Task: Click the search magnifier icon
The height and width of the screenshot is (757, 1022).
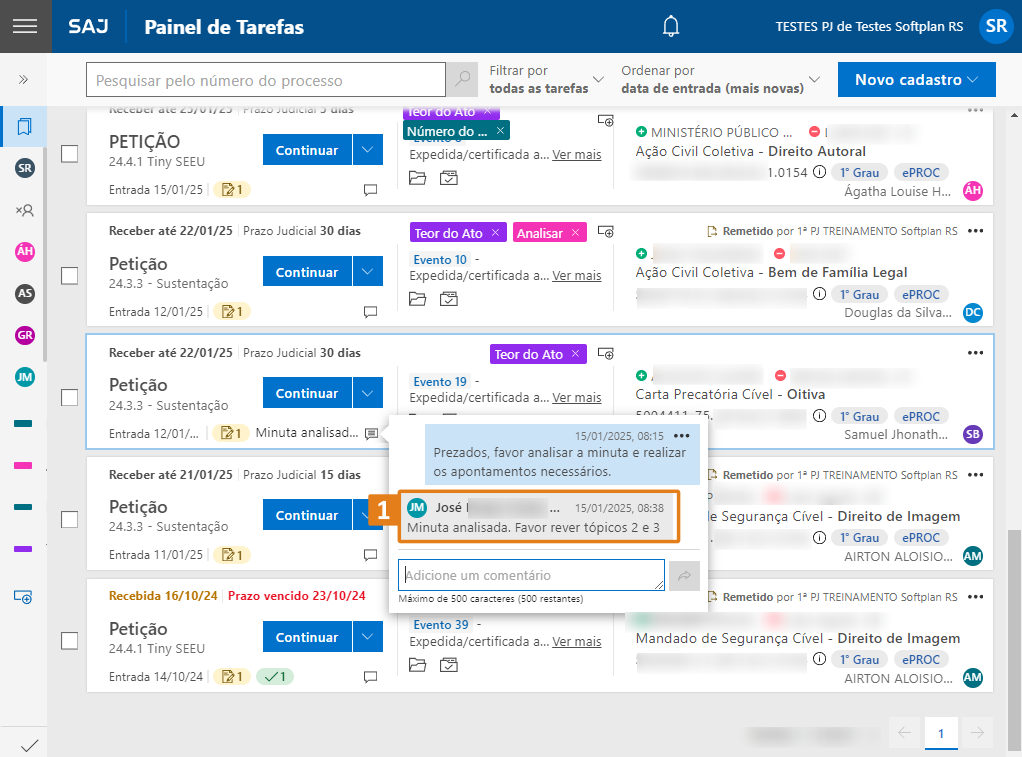Action: (x=461, y=80)
